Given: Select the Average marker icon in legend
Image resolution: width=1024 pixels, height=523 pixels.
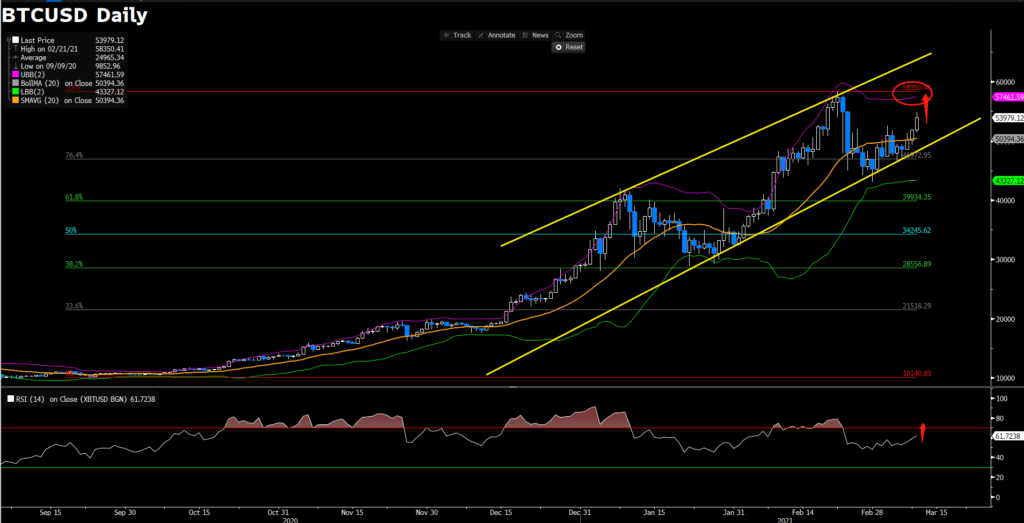Looking at the screenshot, I should coord(15,57).
